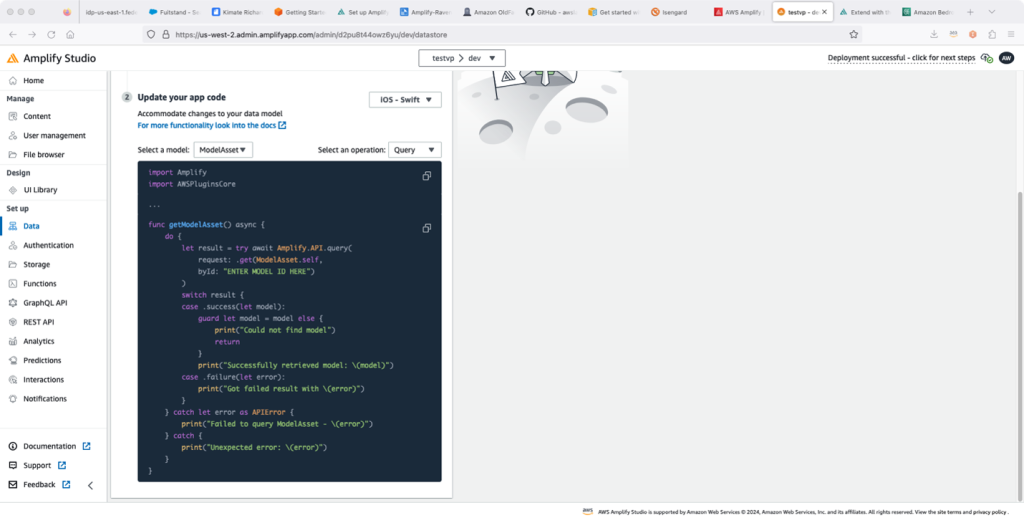The width and height of the screenshot is (1024, 523).
Task: Open the iOS - Swift platform dropdown
Action: point(405,100)
